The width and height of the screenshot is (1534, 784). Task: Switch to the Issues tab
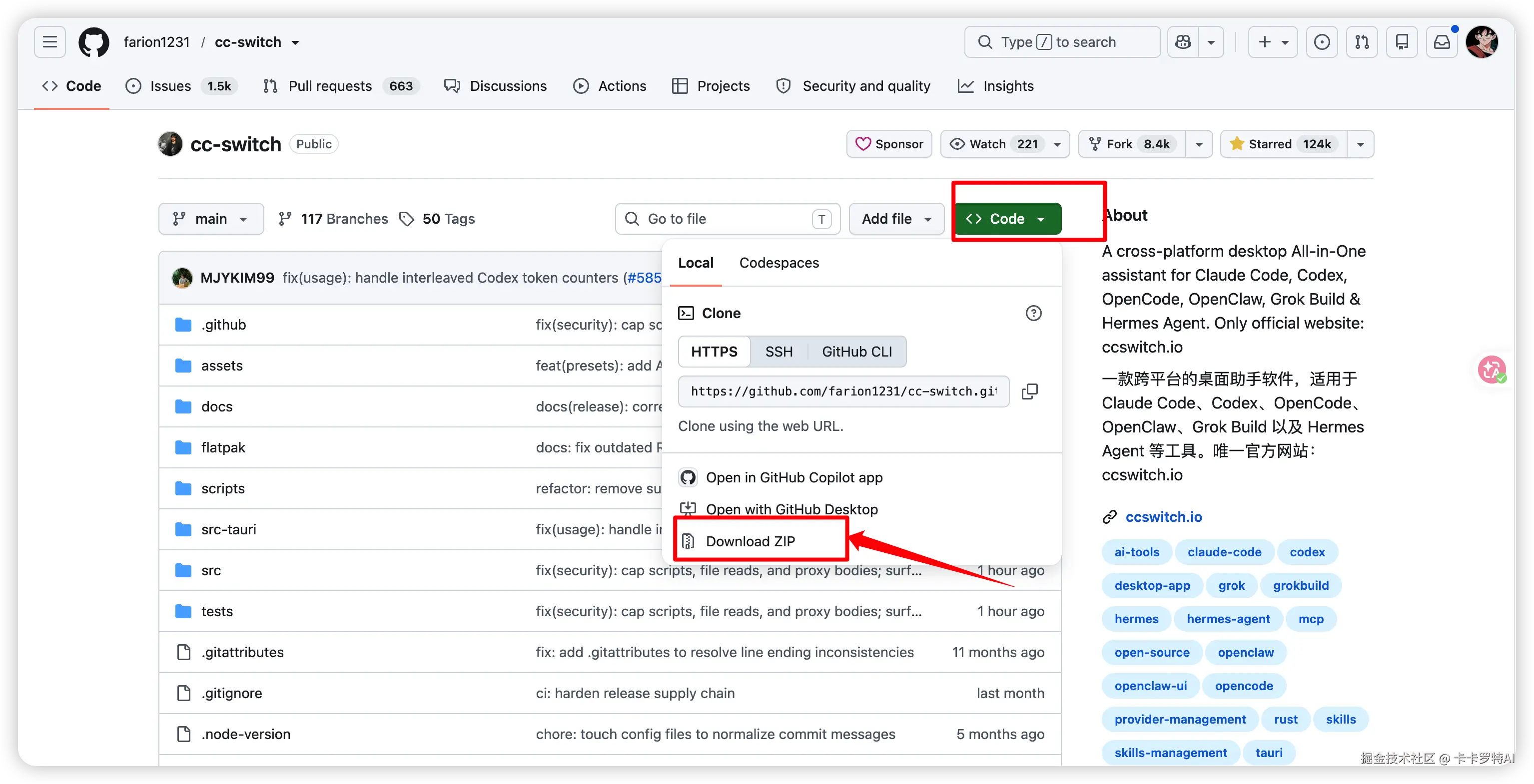181,86
